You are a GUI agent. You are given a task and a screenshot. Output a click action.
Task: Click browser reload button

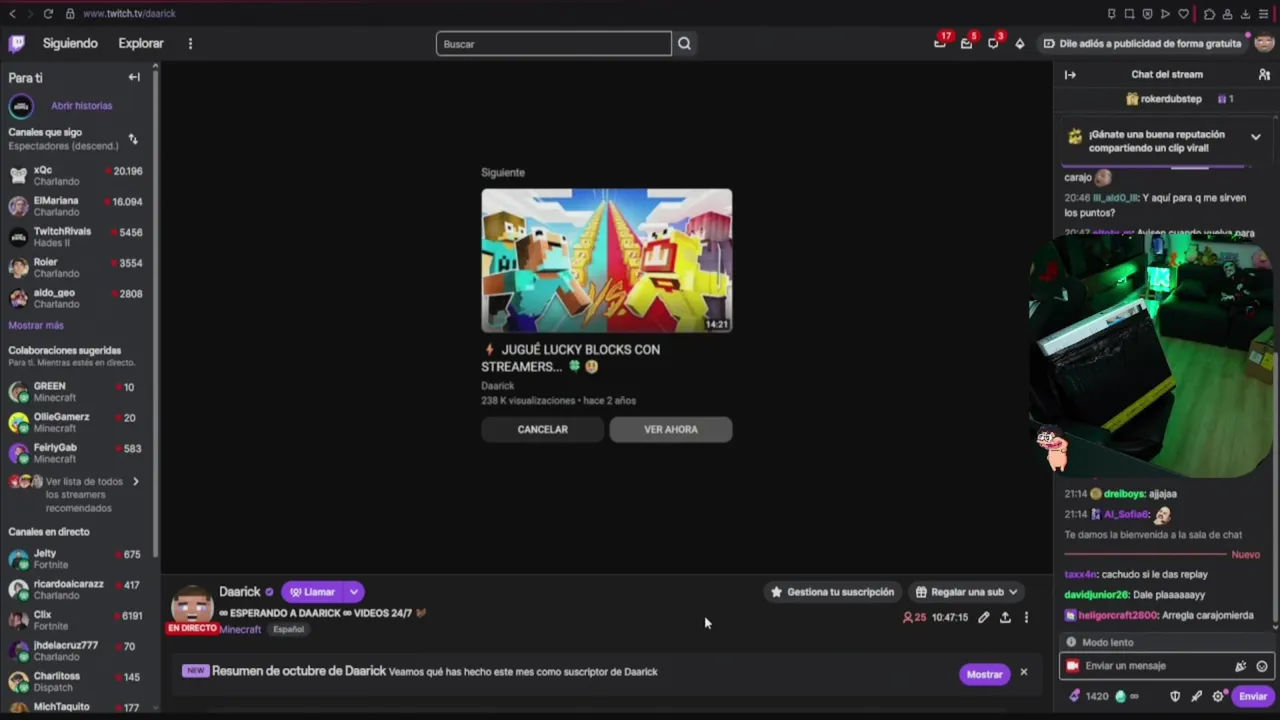[x=48, y=14]
